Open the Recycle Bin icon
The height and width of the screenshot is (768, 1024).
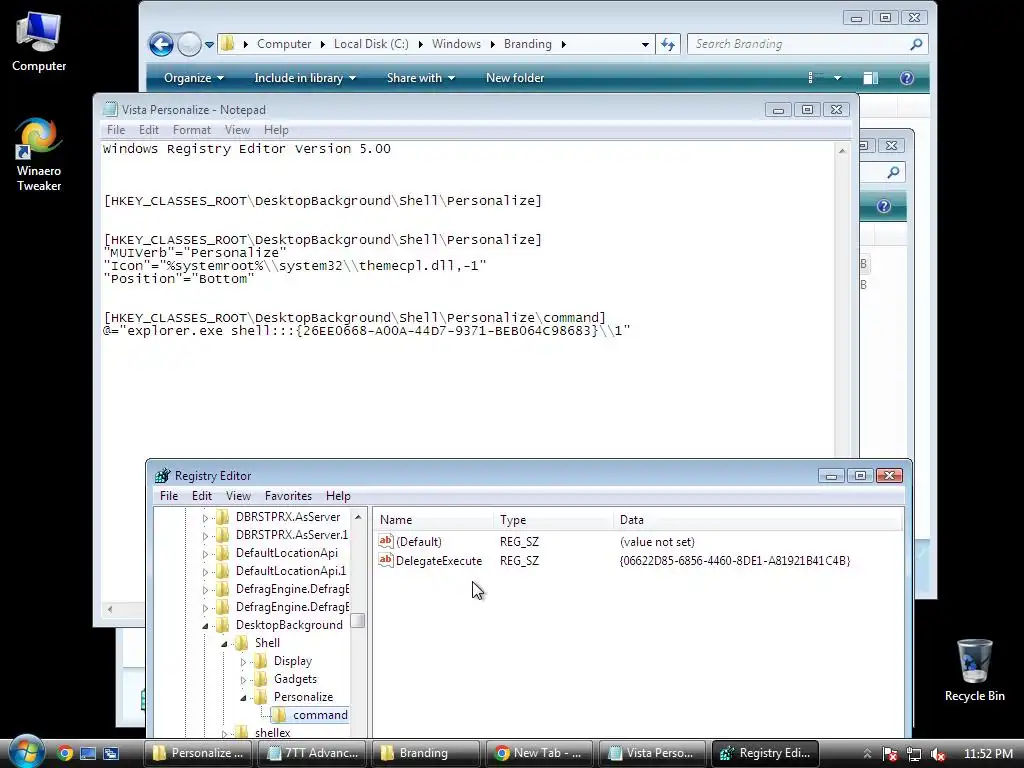coord(974,671)
